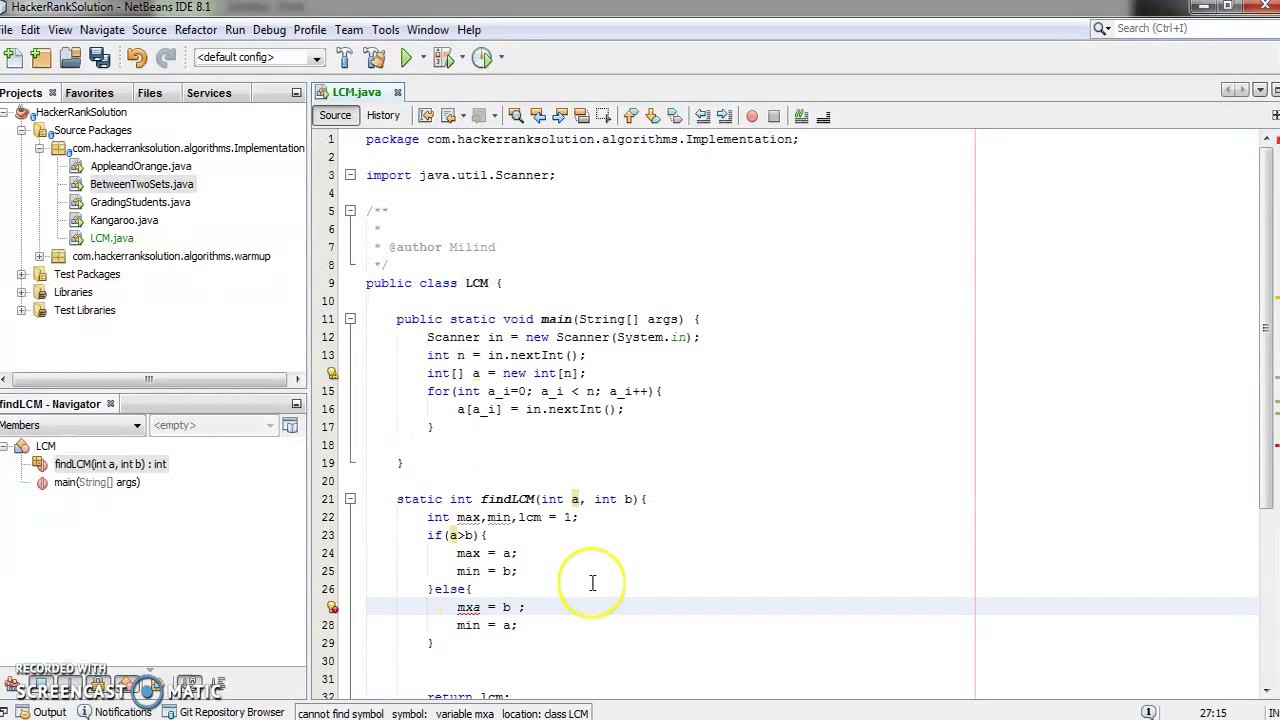Click the Profile Project clock icon
This screenshot has width=1280, height=720.
pos(481,57)
